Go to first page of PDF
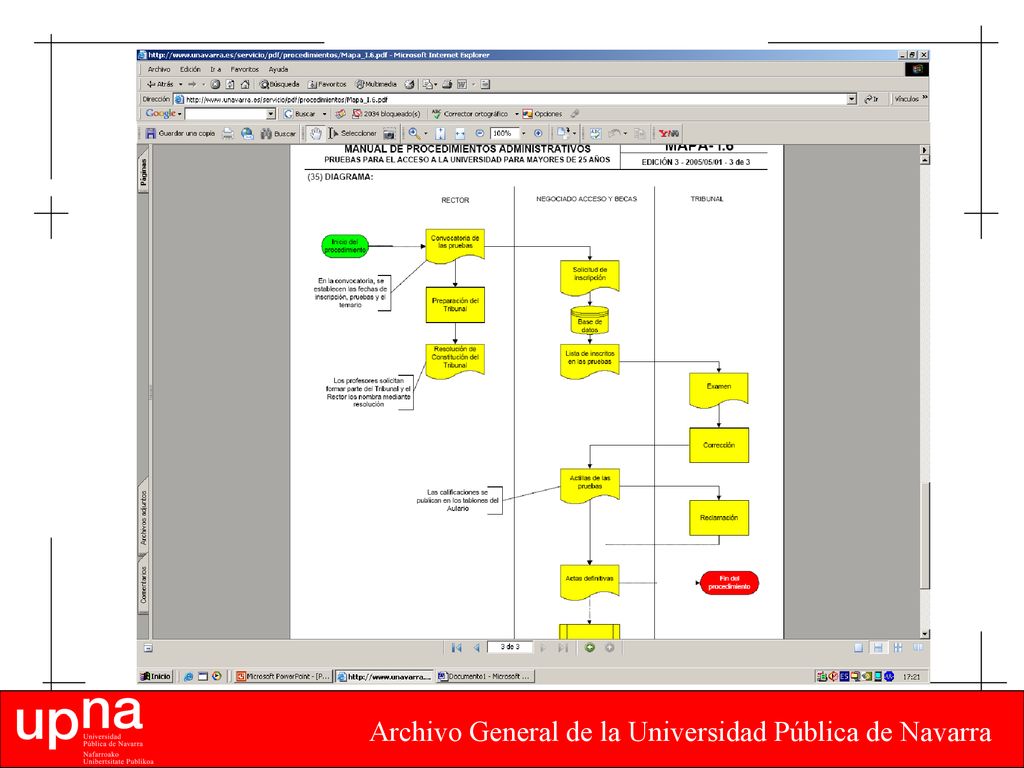 [456, 648]
